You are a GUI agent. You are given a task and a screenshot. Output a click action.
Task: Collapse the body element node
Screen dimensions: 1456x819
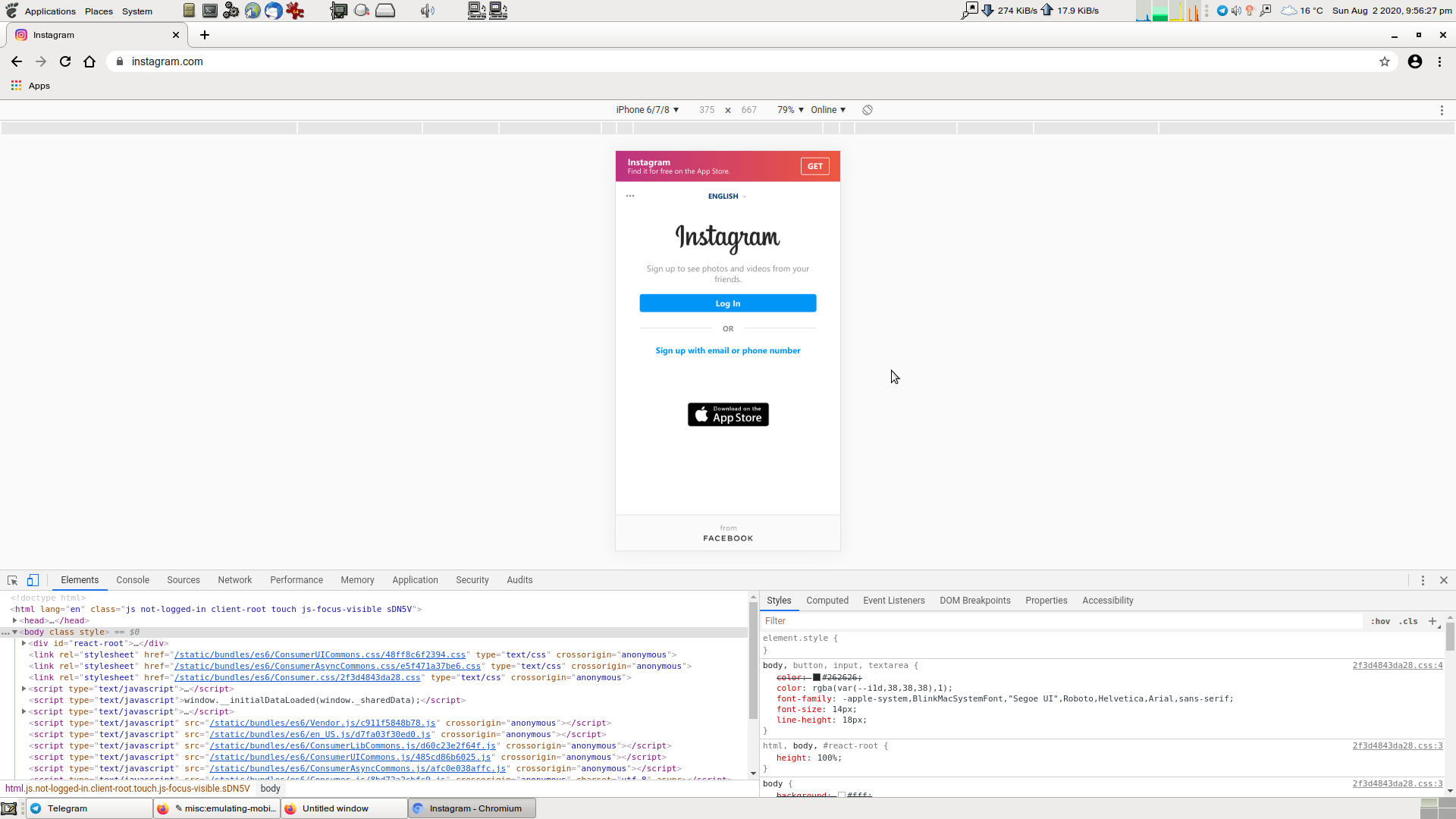point(14,632)
